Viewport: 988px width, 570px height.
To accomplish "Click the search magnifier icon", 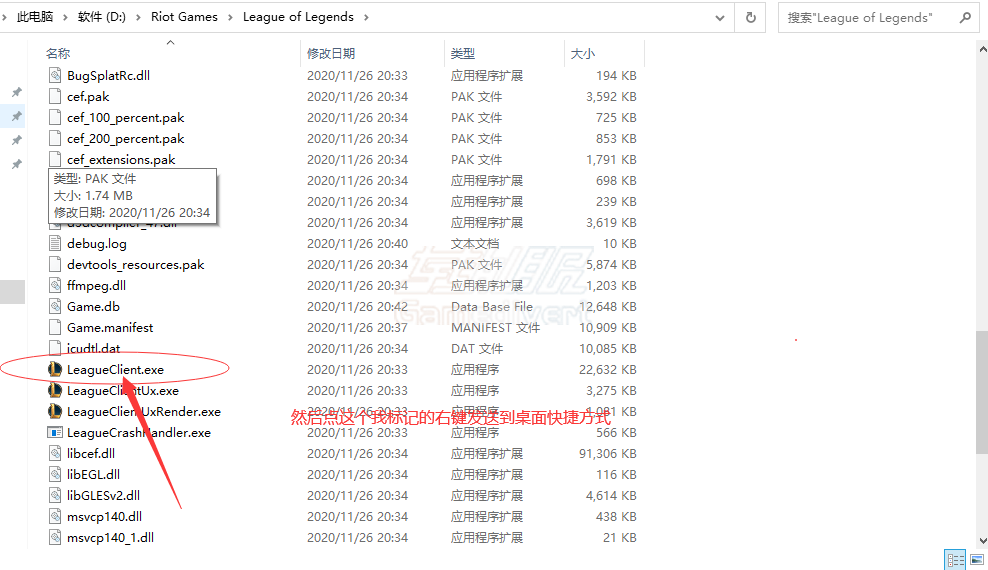I will click(965, 18).
